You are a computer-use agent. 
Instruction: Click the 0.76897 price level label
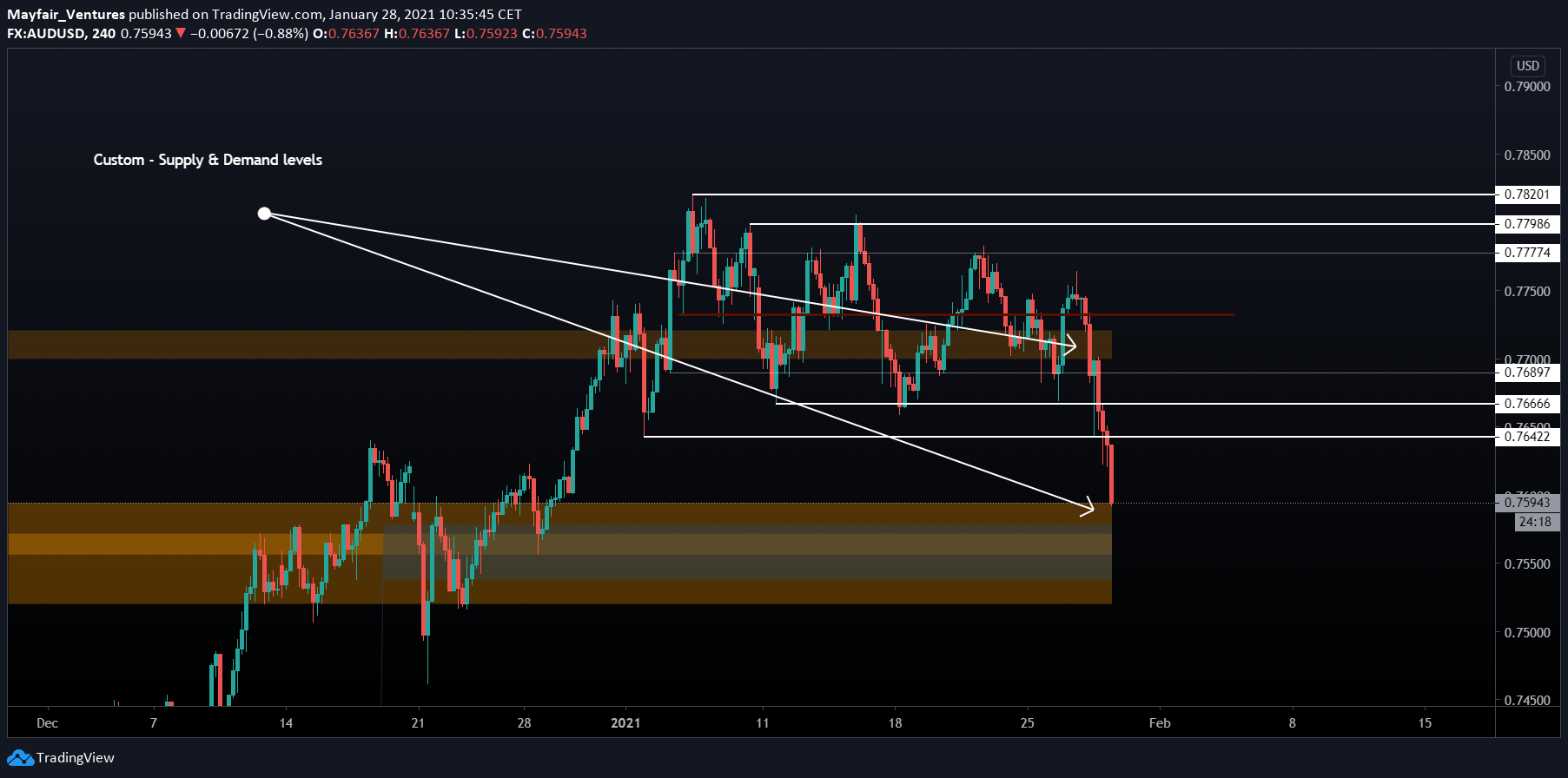[1527, 373]
